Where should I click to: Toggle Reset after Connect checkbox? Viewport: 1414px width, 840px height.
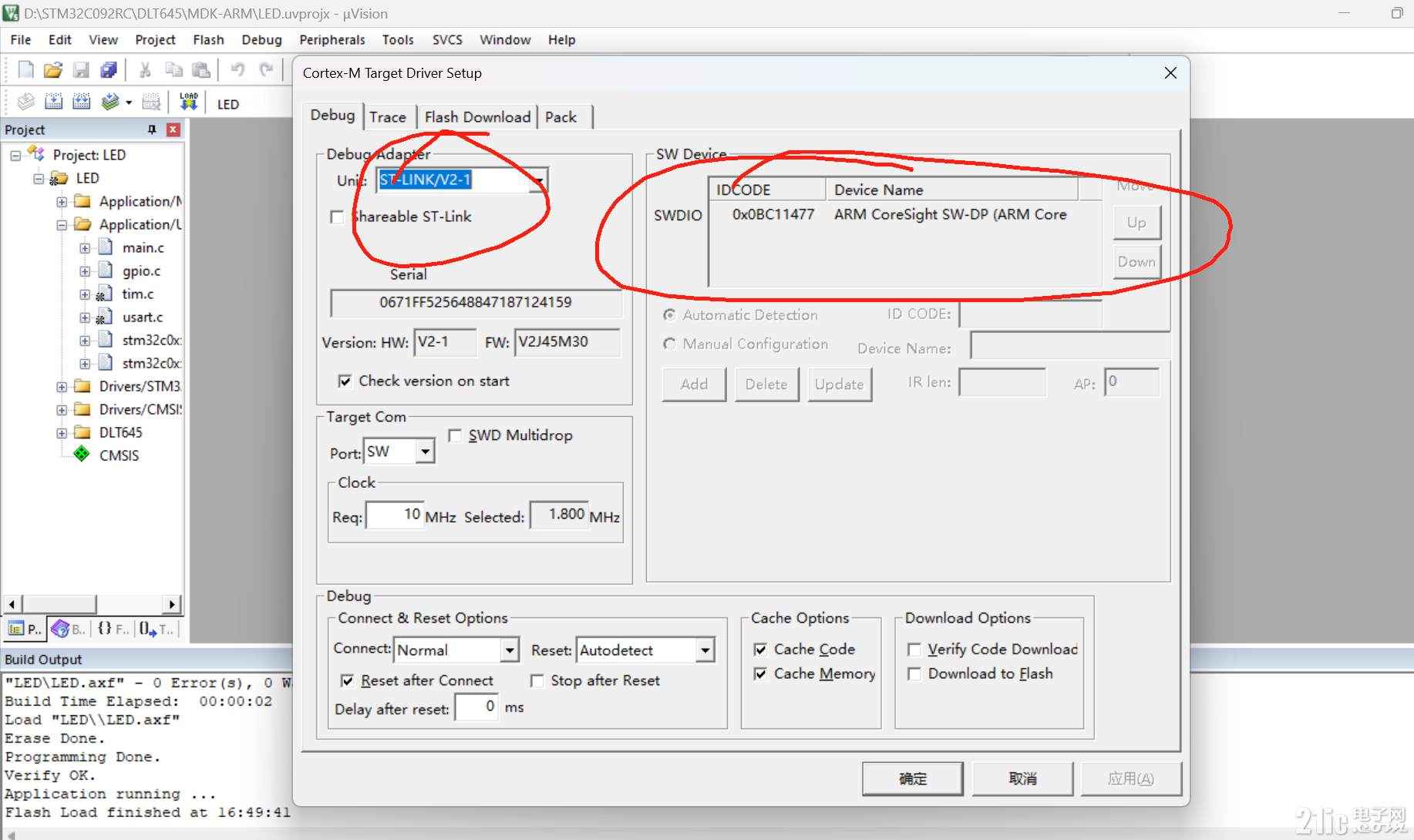[x=348, y=681]
